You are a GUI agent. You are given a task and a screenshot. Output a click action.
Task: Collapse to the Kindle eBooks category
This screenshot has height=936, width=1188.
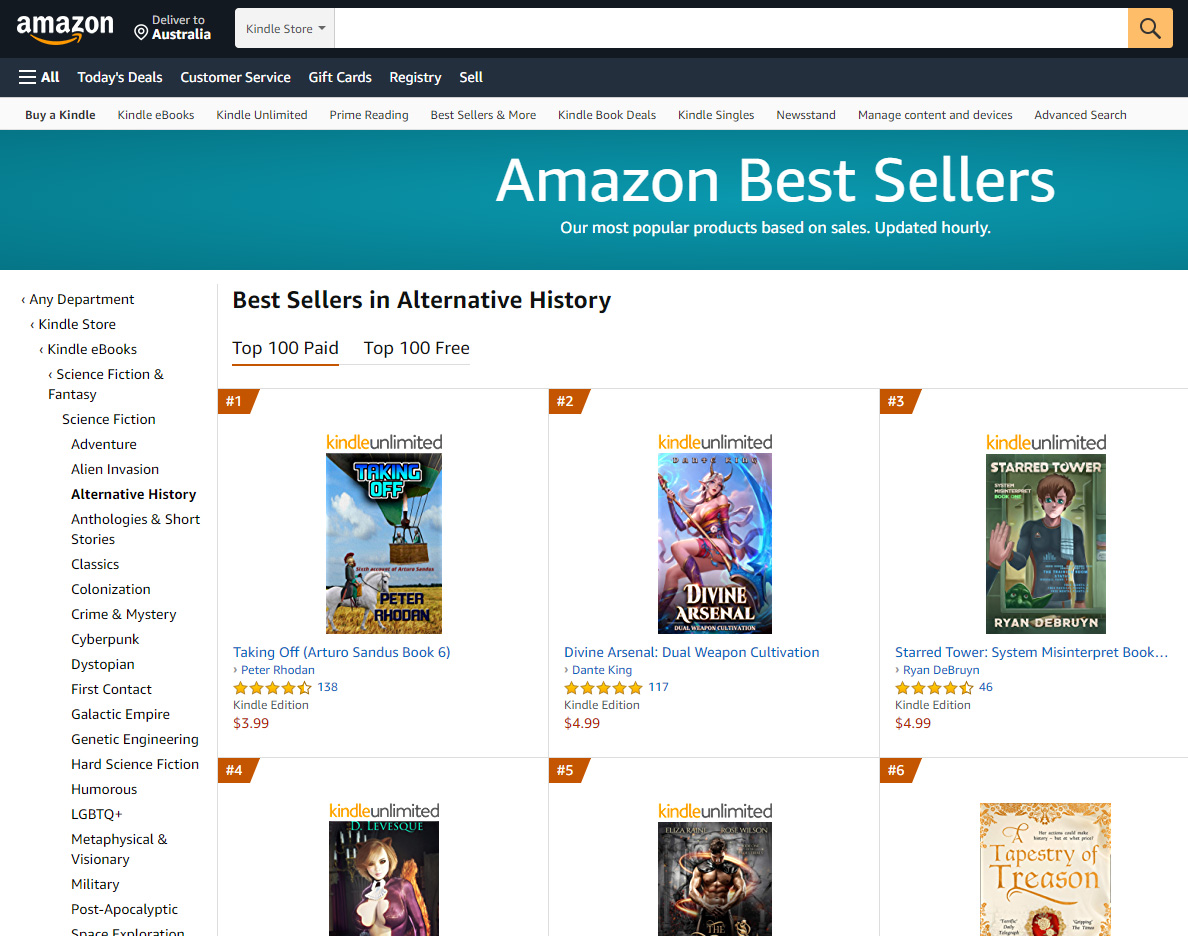coord(92,349)
